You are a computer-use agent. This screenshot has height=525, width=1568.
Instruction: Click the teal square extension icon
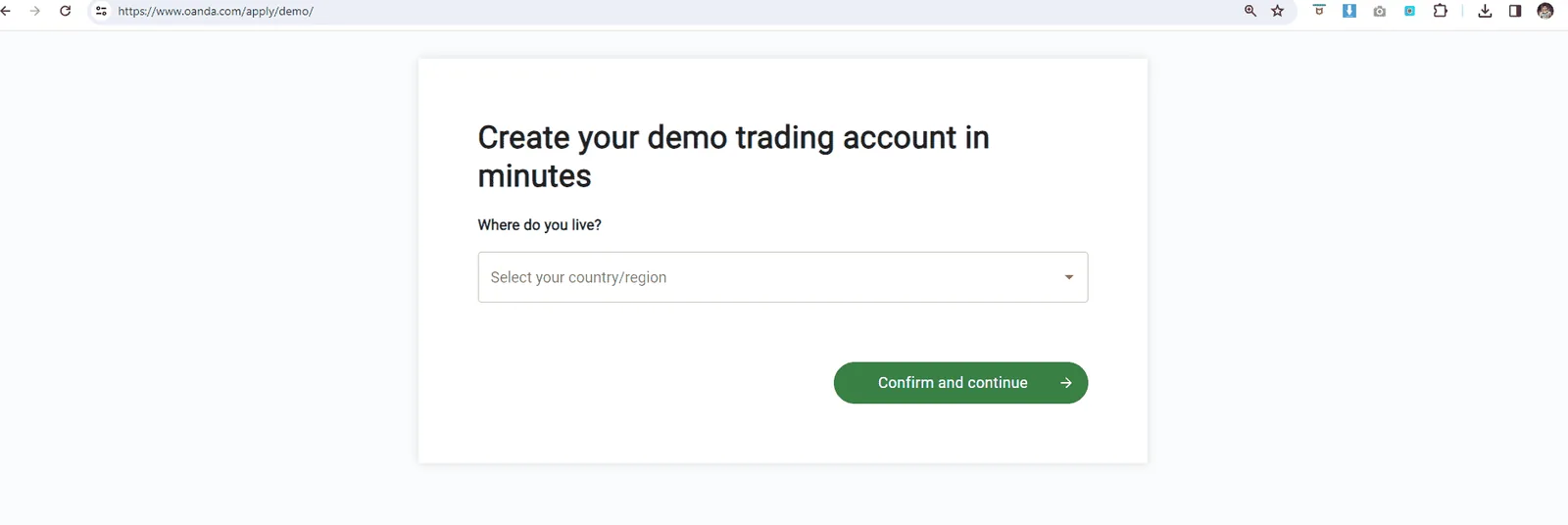pyautogui.click(x=1409, y=11)
